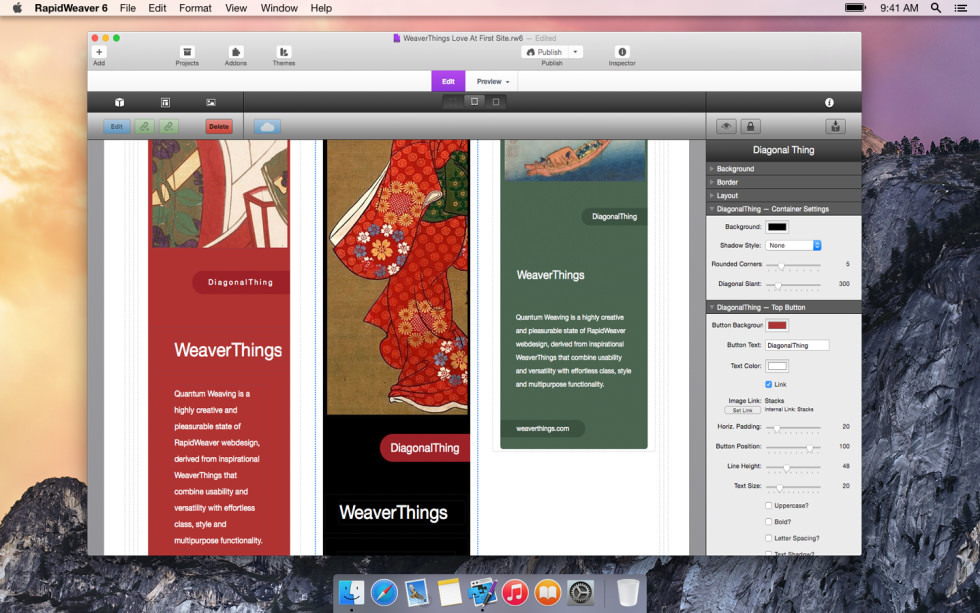The height and width of the screenshot is (613, 980).
Task: Adjust the Rounded Corners slider
Action: pyautogui.click(x=793, y=266)
